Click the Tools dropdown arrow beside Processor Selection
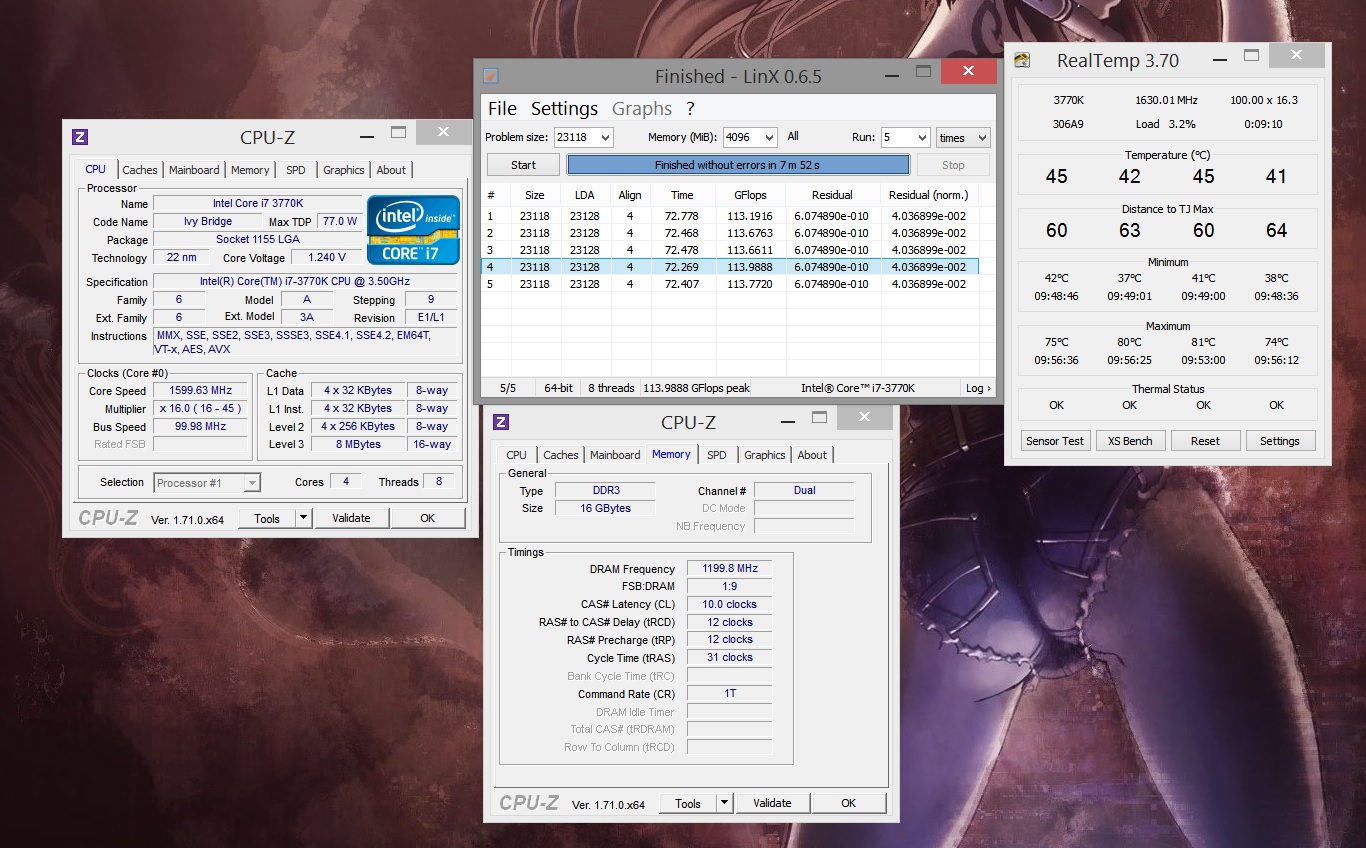 coord(304,518)
